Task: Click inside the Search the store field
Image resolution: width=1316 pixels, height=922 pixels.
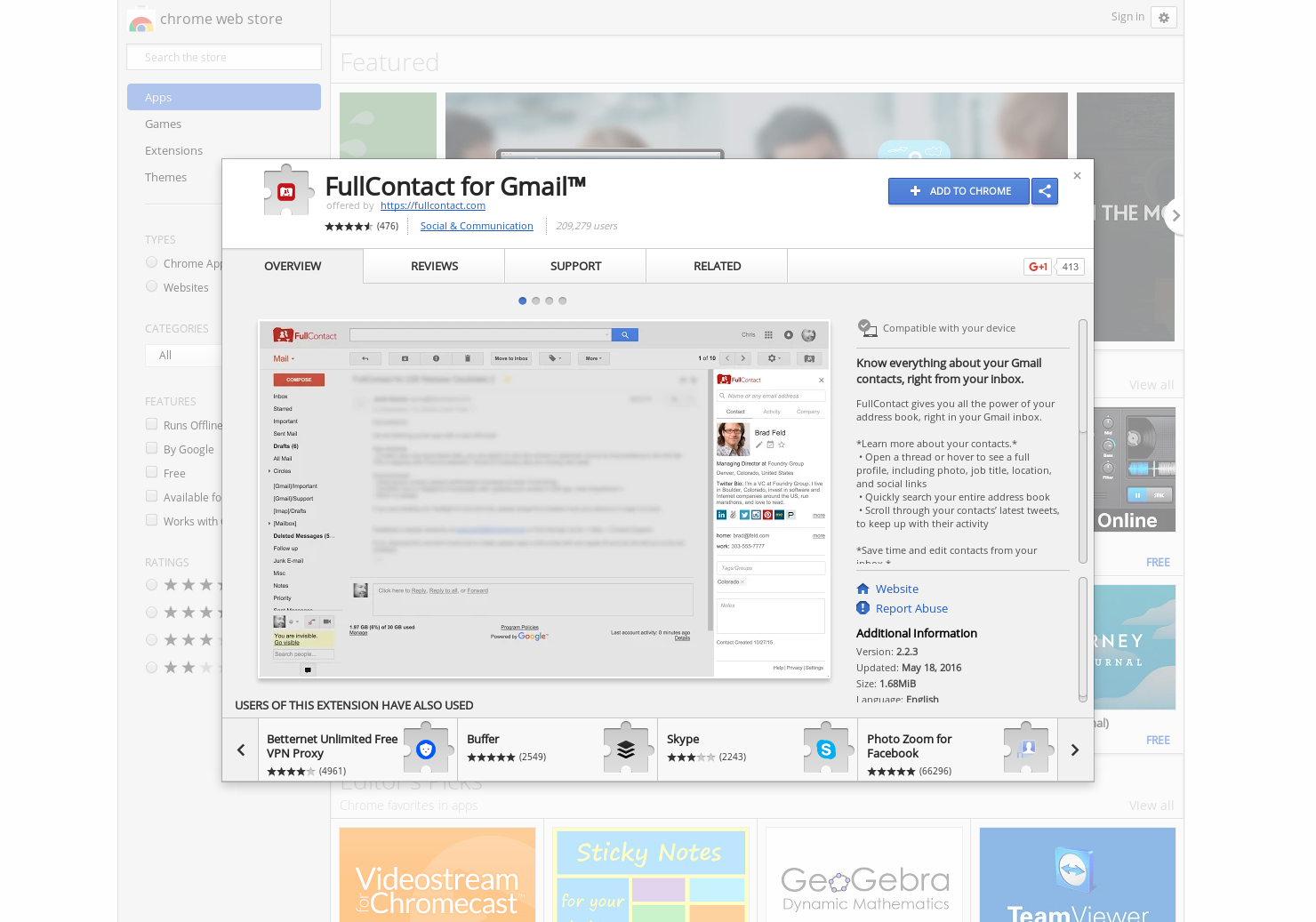Action: pos(223,56)
